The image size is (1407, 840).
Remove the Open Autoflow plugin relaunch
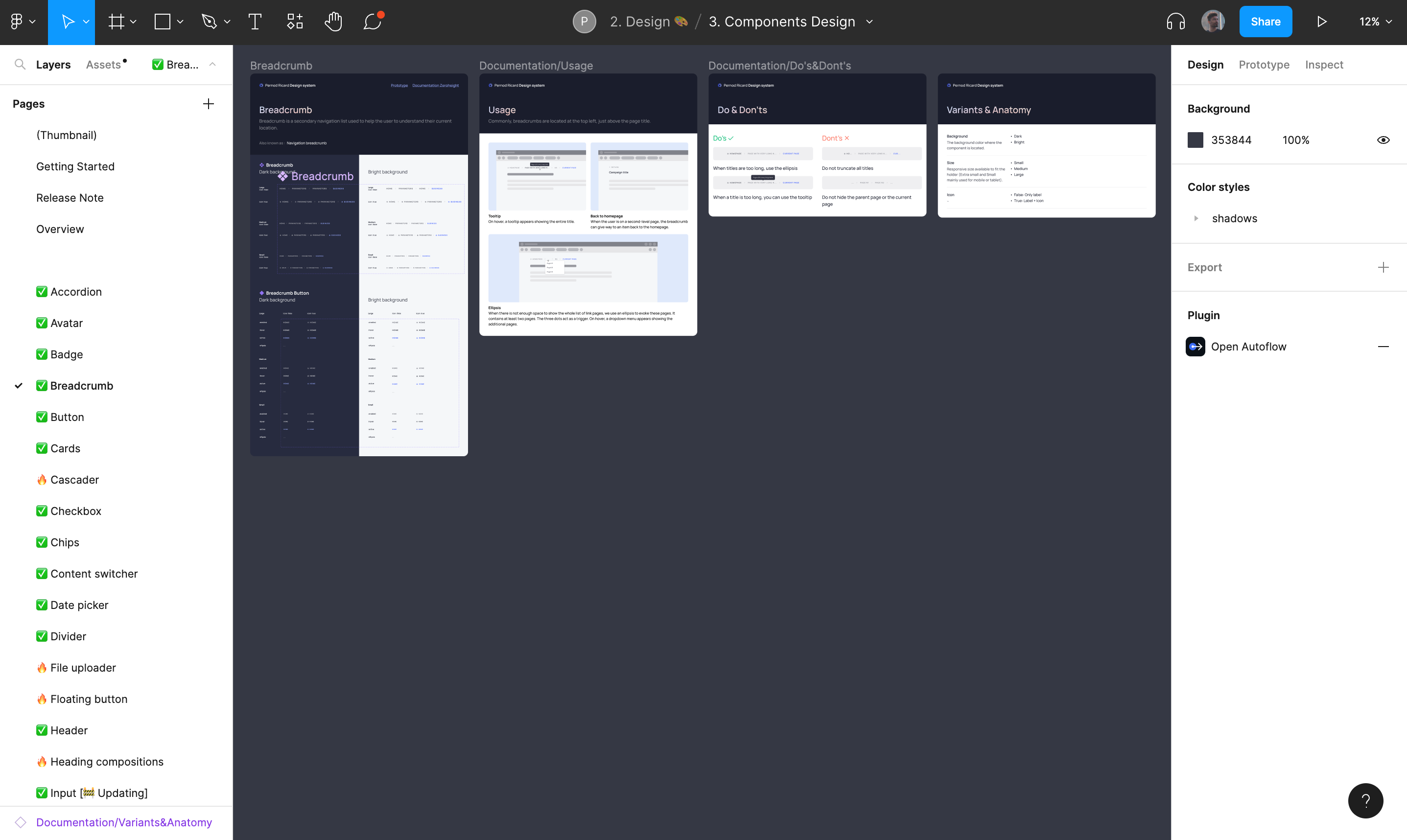click(x=1383, y=347)
